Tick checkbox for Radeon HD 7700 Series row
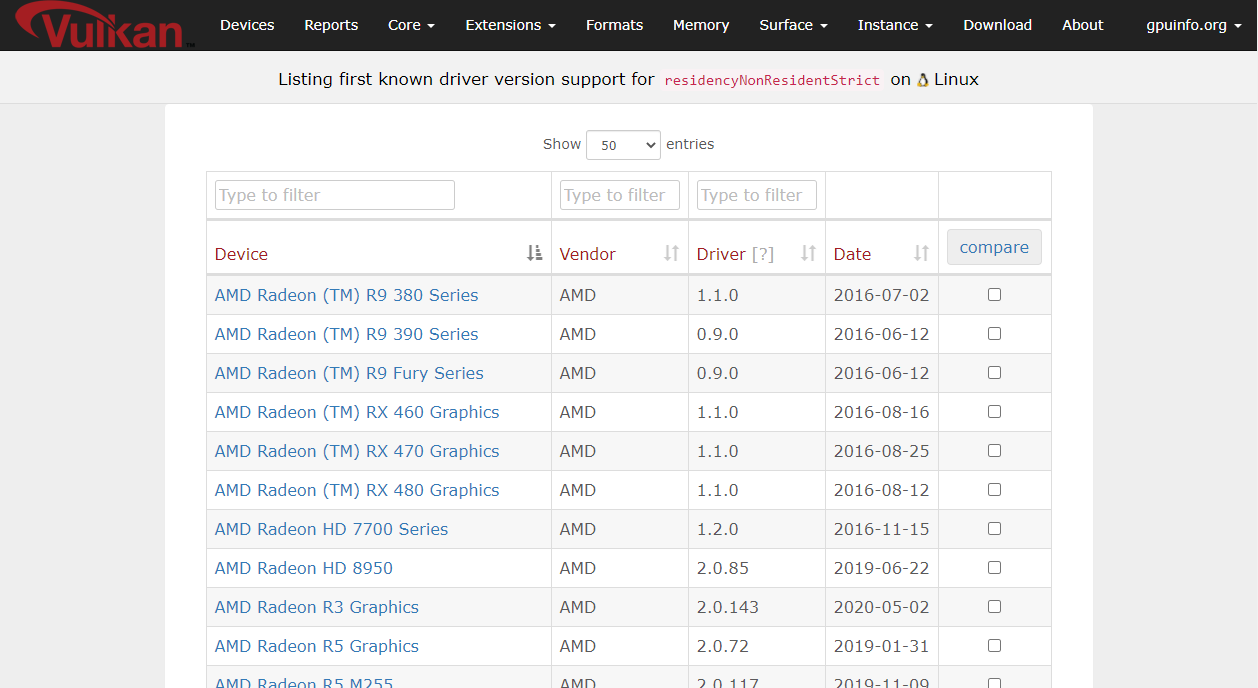Viewport: 1258px width, 688px height. (994, 529)
